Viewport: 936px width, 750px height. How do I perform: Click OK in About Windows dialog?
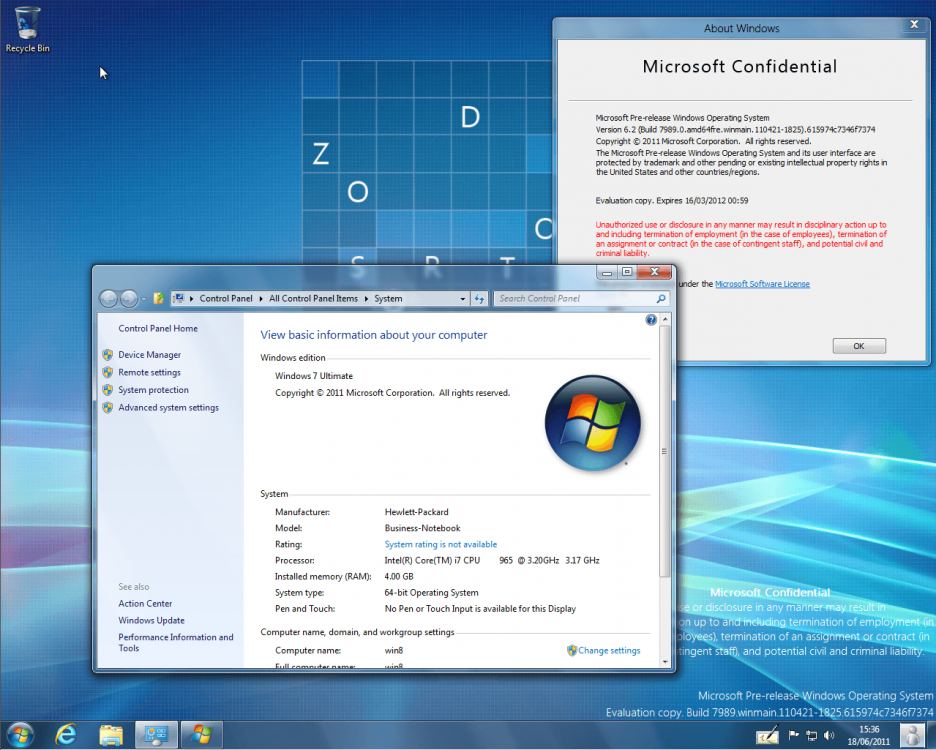coord(858,346)
